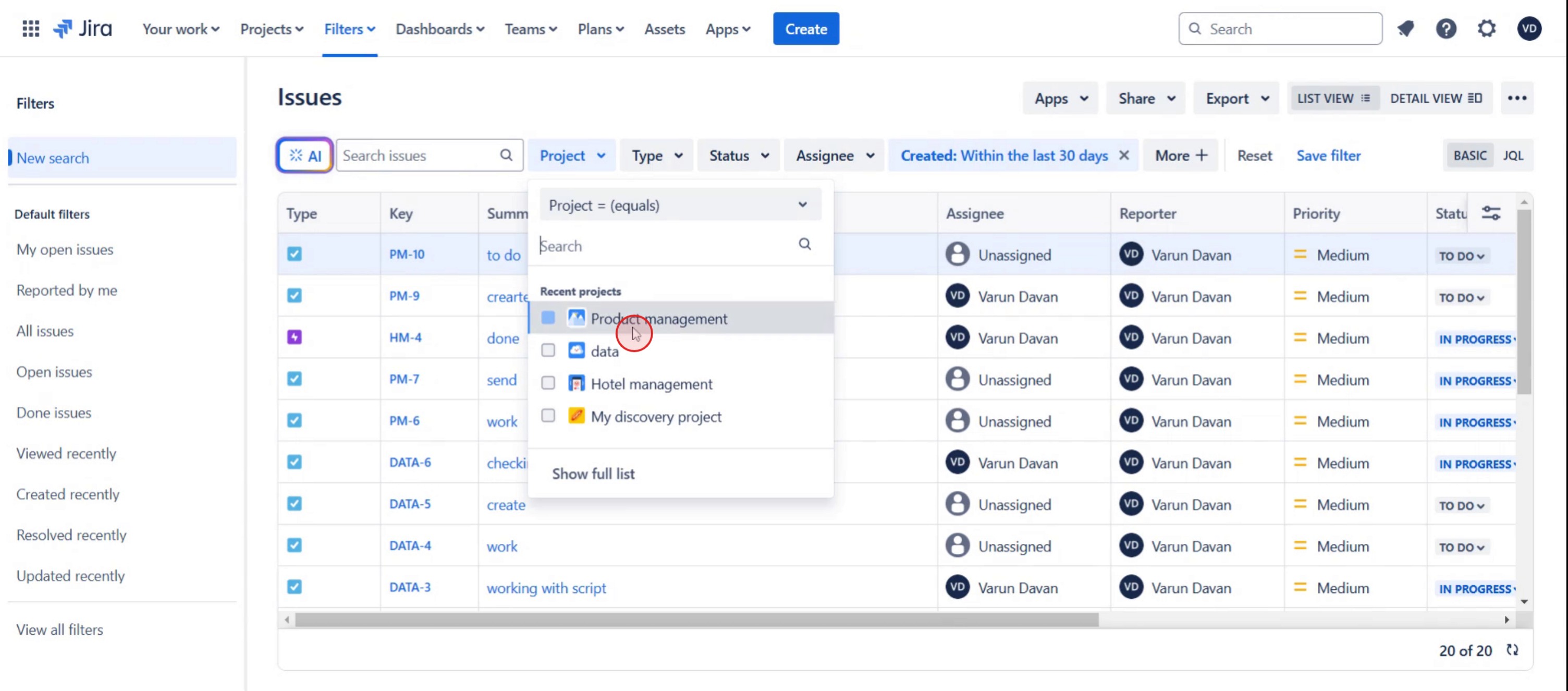This screenshot has width=1568, height=691.
Task: Click the refresh results icon
Action: click(x=1513, y=650)
